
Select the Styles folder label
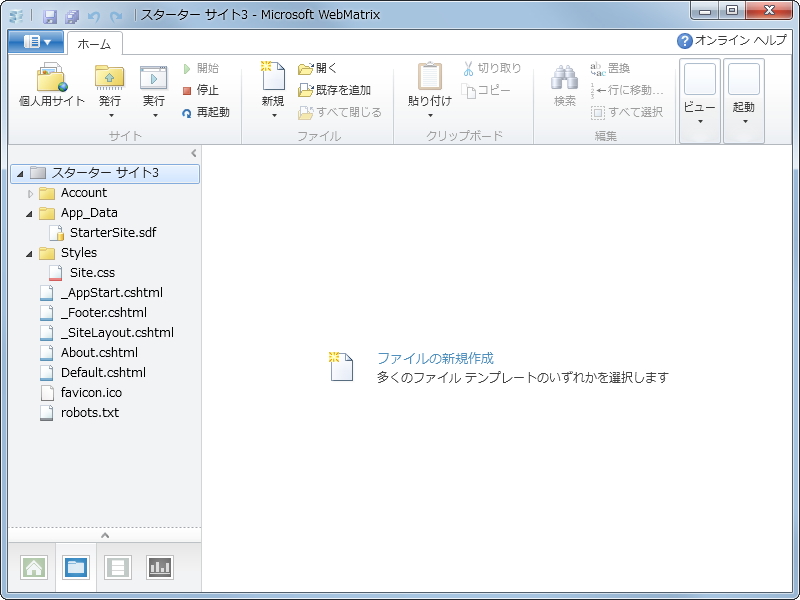[x=79, y=253]
